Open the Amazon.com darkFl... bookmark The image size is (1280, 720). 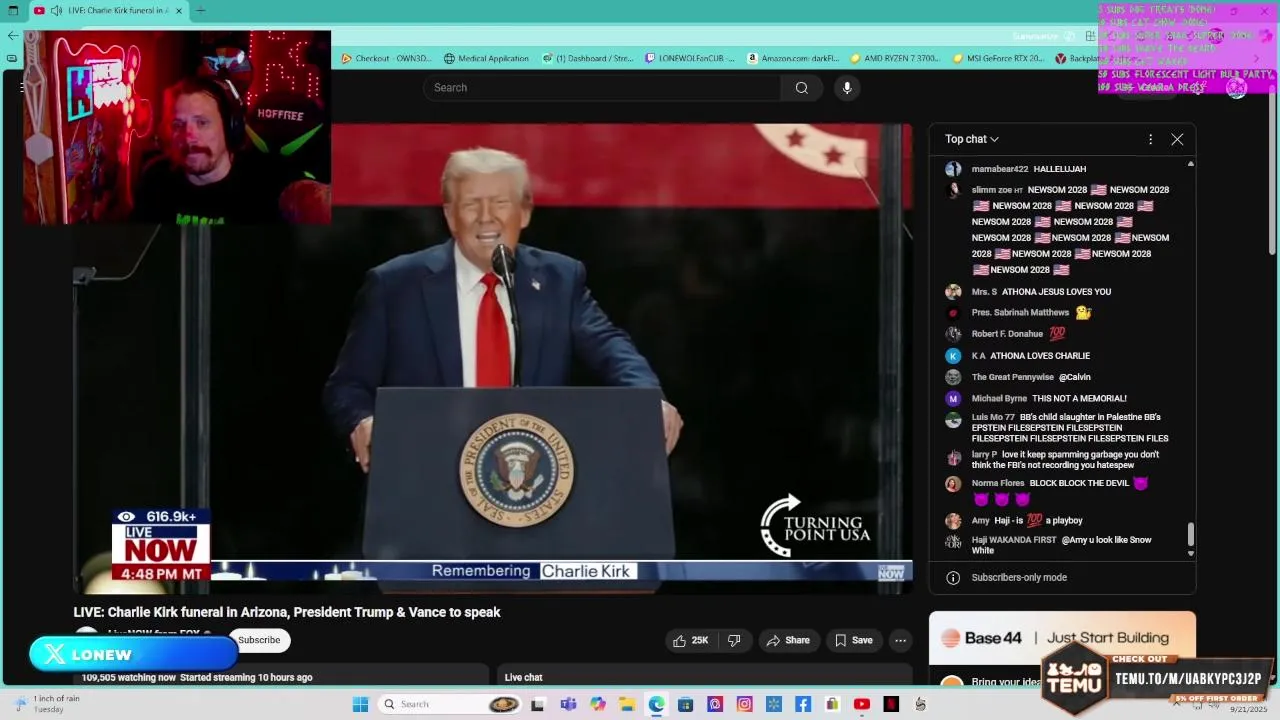(793, 58)
